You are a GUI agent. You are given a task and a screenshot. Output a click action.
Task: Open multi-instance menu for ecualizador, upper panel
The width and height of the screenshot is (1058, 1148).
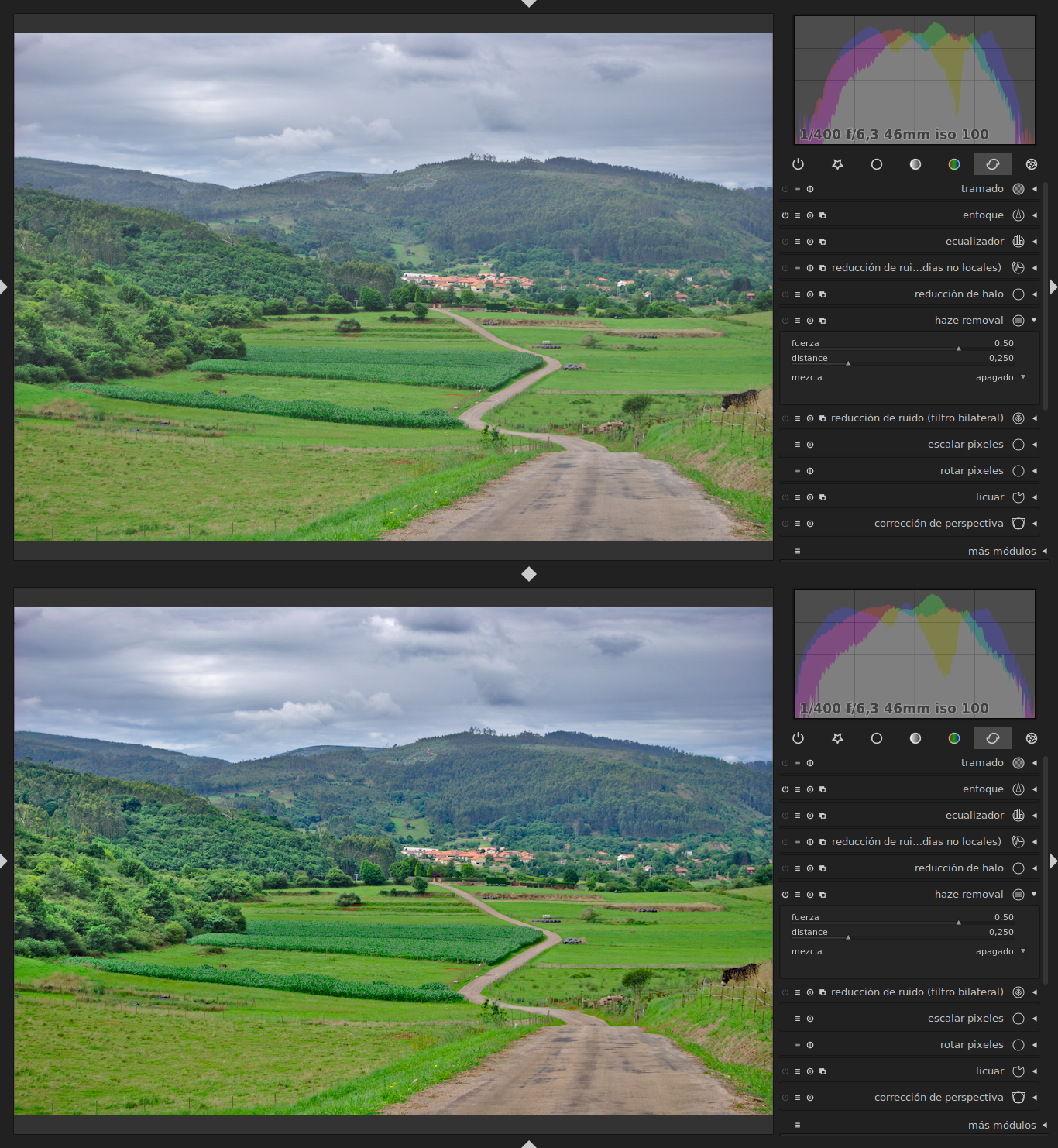pyautogui.click(x=823, y=242)
